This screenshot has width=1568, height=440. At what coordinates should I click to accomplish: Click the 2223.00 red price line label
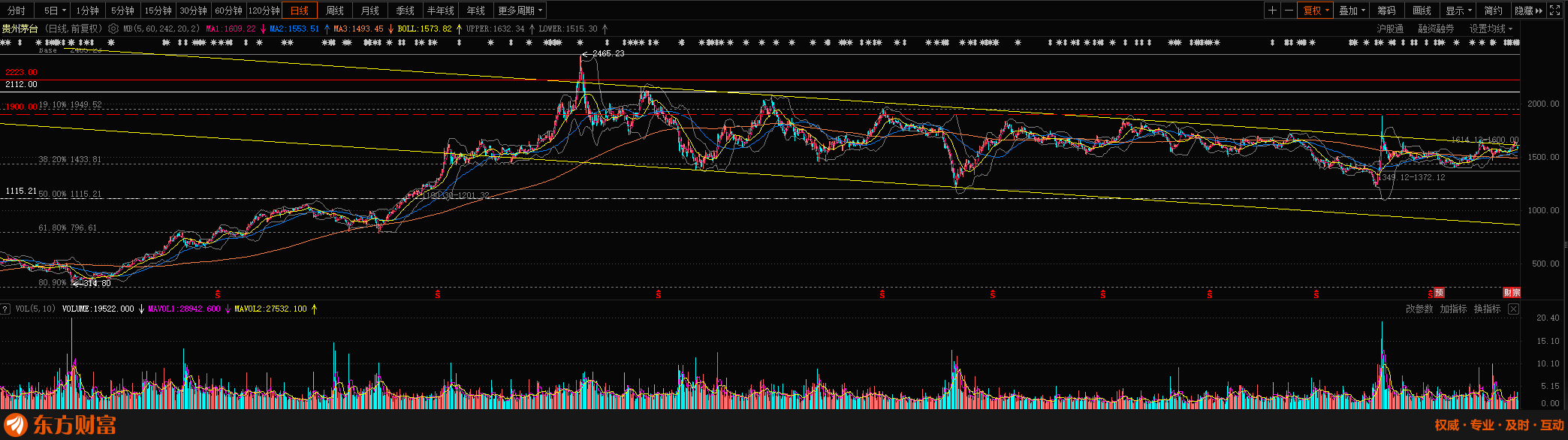pyautogui.click(x=21, y=73)
